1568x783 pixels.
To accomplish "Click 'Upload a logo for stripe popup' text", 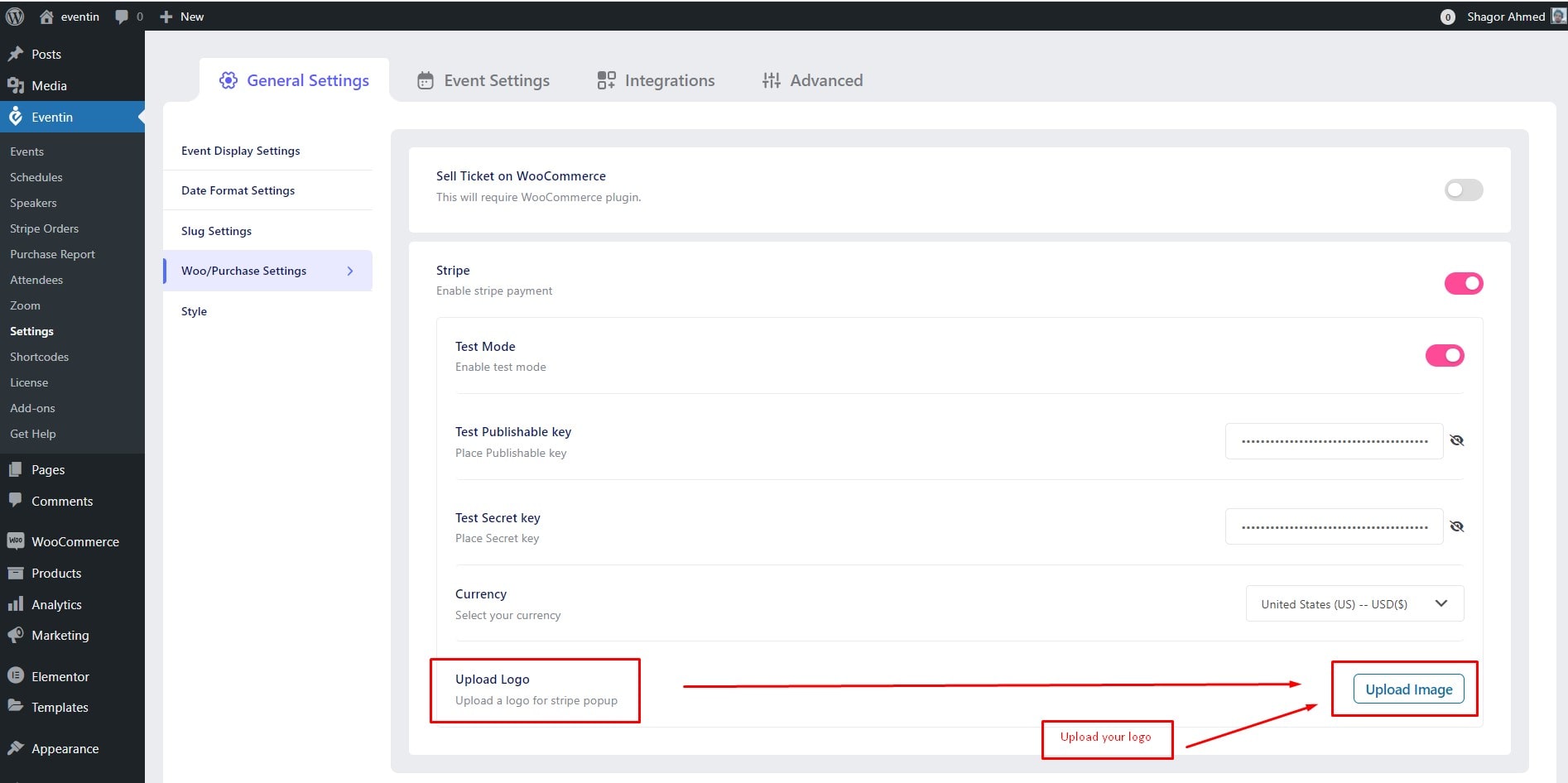I will pos(536,700).
